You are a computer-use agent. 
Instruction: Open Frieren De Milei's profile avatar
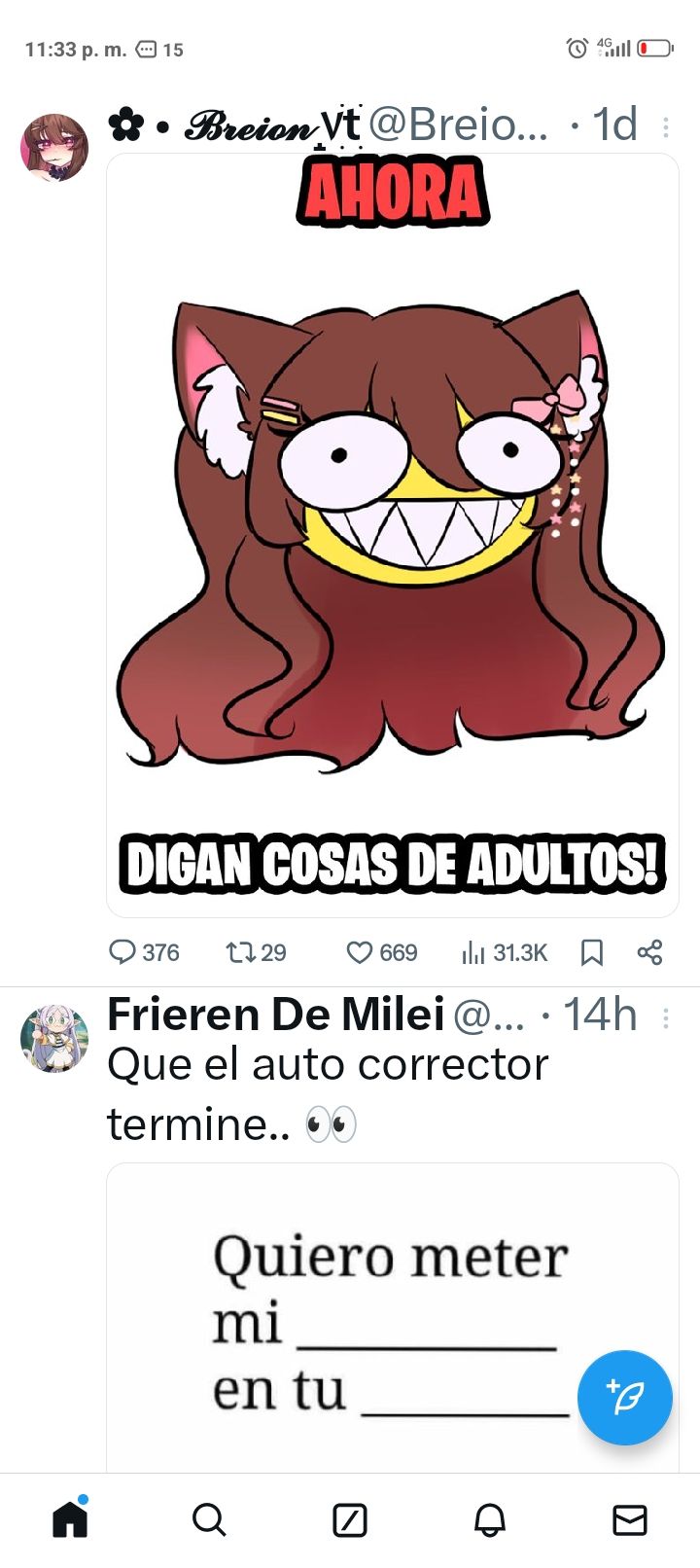[54, 1039]
